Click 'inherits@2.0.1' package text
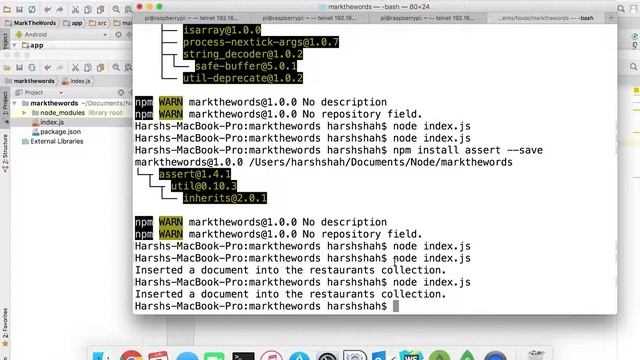Screen dimensions: 640x360 [225, 198]
